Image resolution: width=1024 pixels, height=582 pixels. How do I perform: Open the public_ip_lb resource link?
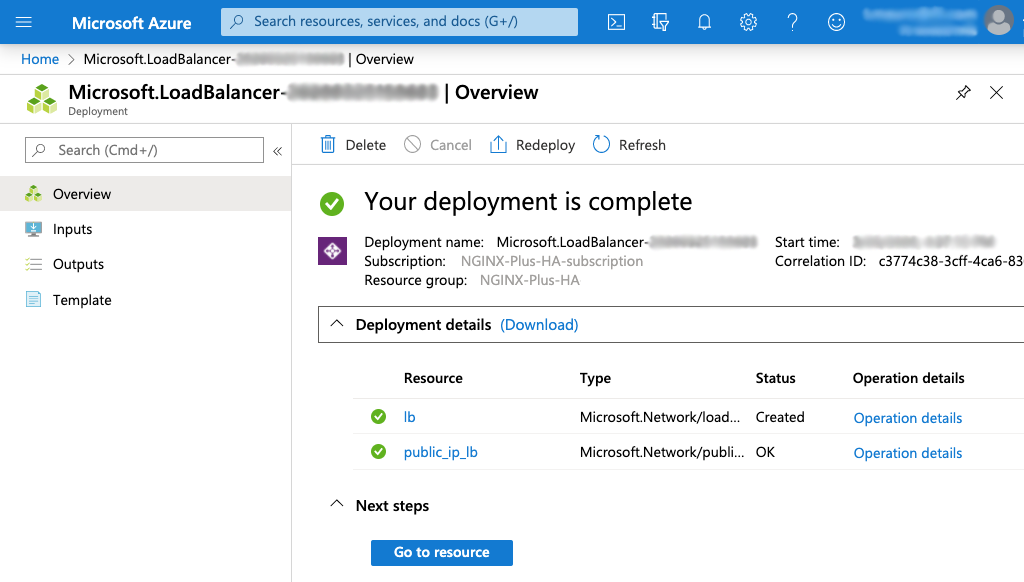click(440, 452)
